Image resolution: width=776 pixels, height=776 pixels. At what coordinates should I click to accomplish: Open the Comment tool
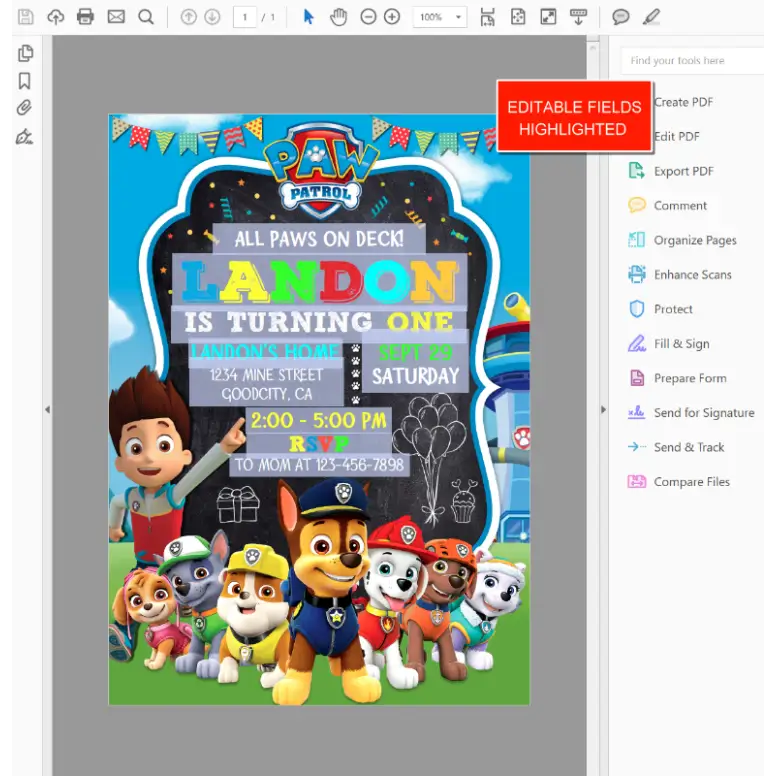pyautogui.click(x=667, y=205)
